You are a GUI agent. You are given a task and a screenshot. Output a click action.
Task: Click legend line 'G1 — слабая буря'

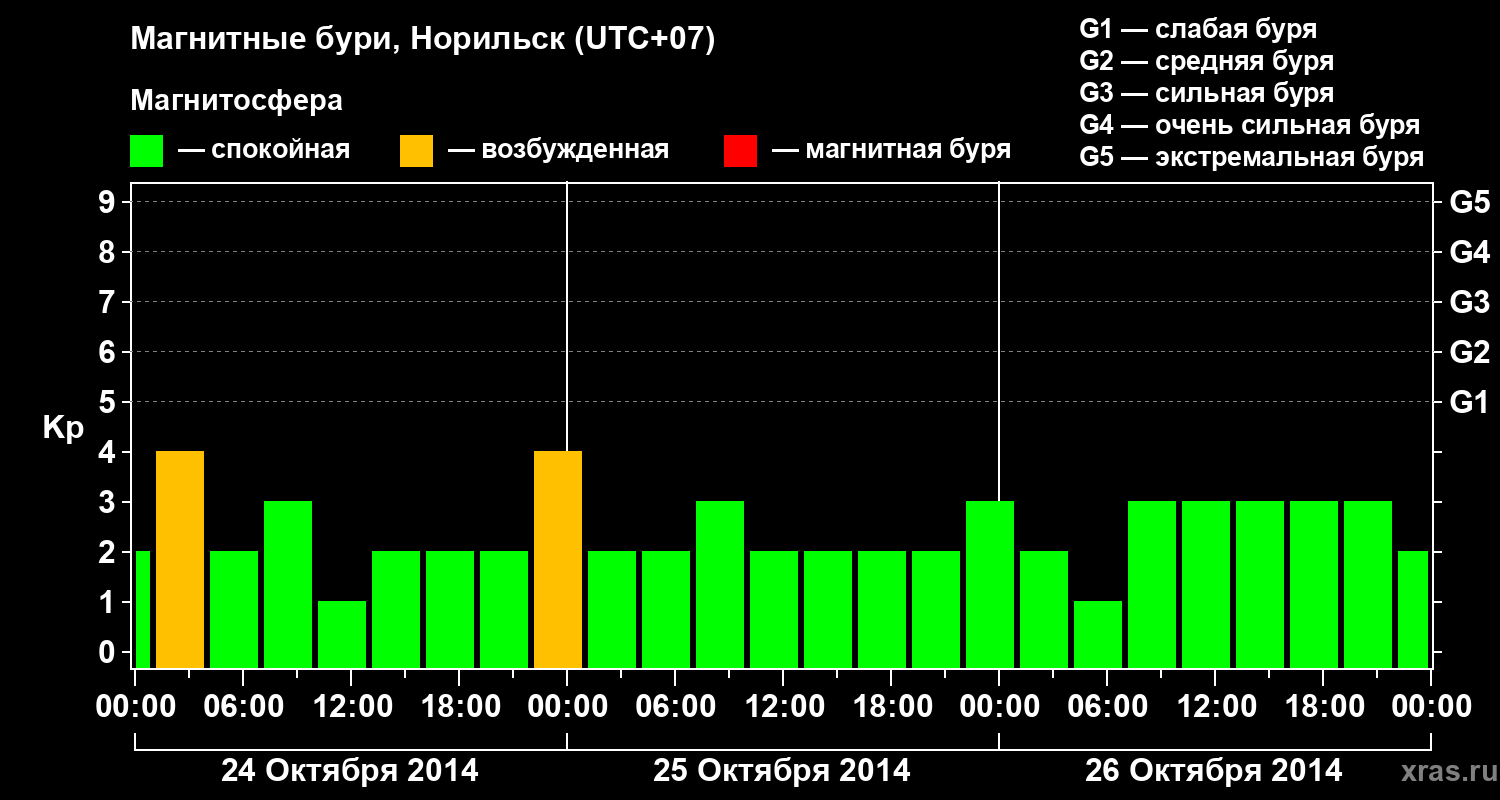[x=1198, y=29]
